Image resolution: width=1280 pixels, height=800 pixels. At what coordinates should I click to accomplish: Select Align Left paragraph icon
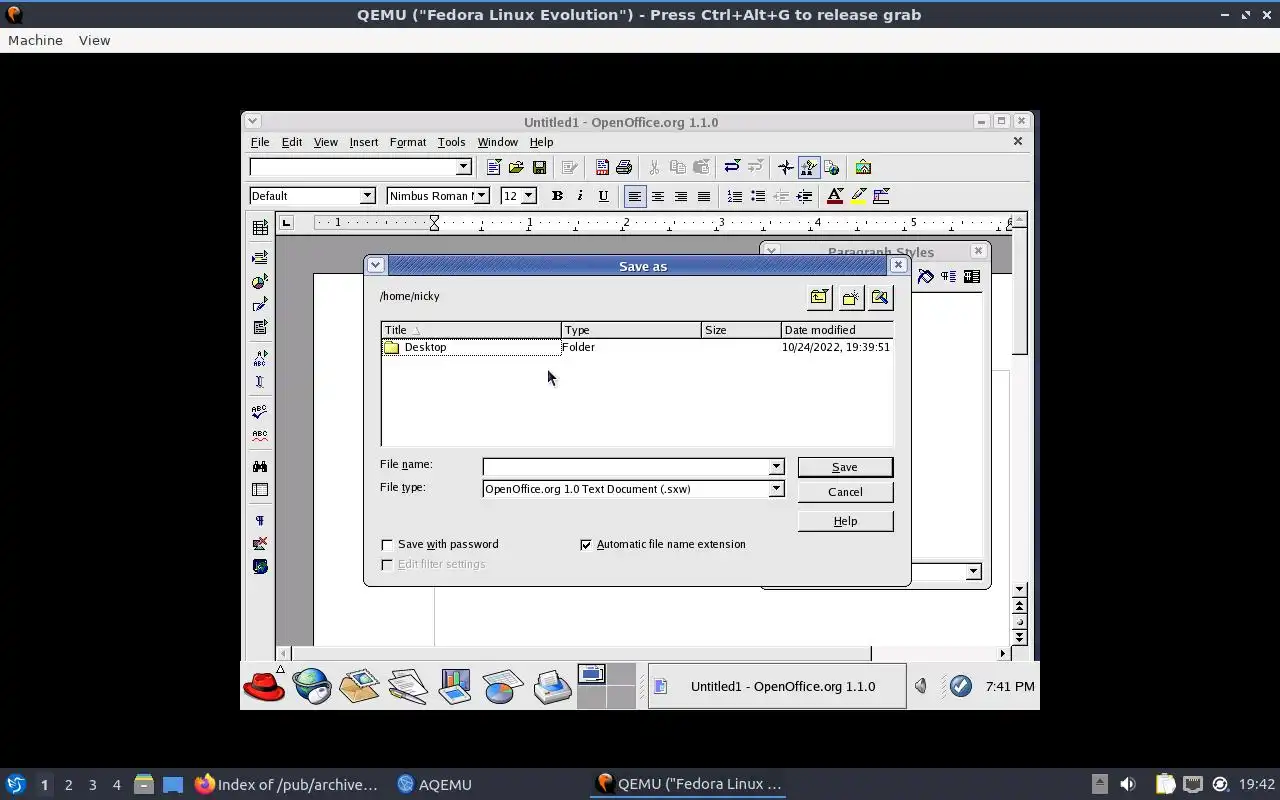point(634,196)
